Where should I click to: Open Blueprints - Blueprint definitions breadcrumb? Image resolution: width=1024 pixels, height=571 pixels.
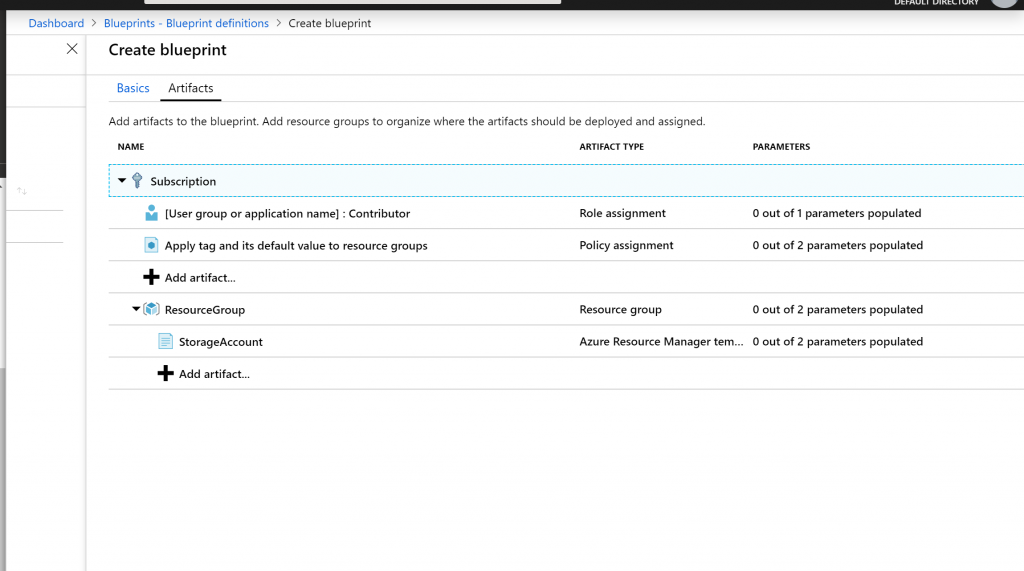(186, 23)
